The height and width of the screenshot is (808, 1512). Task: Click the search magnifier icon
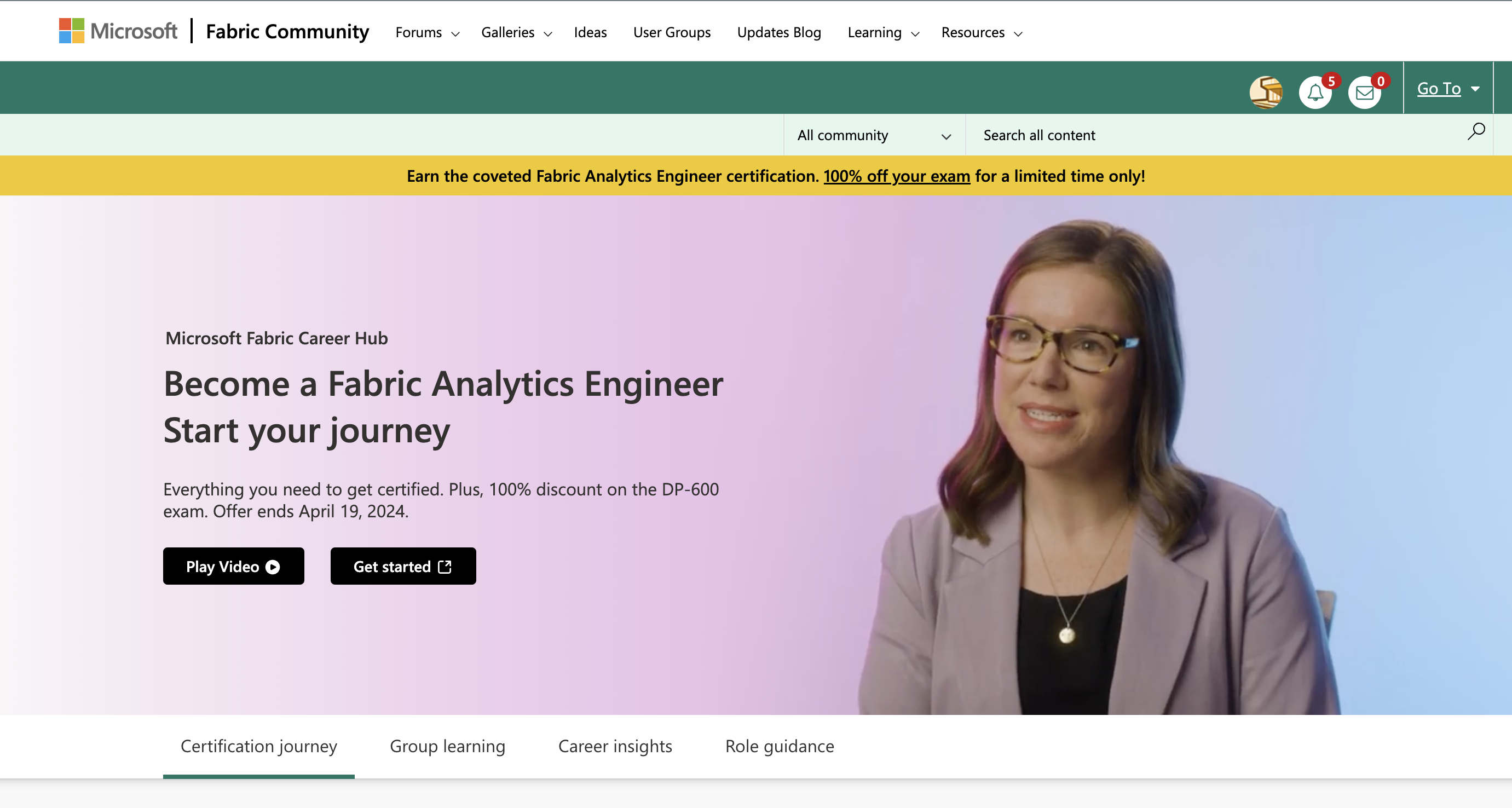pyautogui.click(x=1476, y=131)
